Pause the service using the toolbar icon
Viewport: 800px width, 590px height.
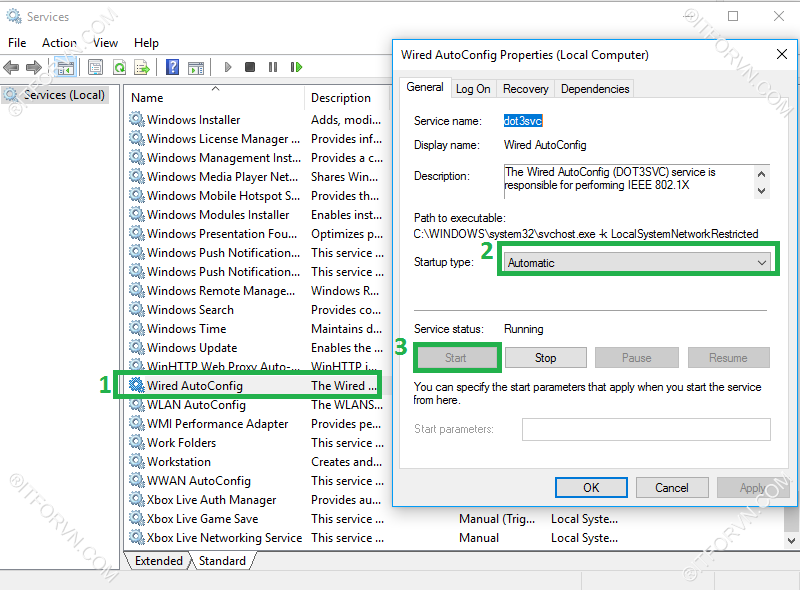(x=273, y=67)
